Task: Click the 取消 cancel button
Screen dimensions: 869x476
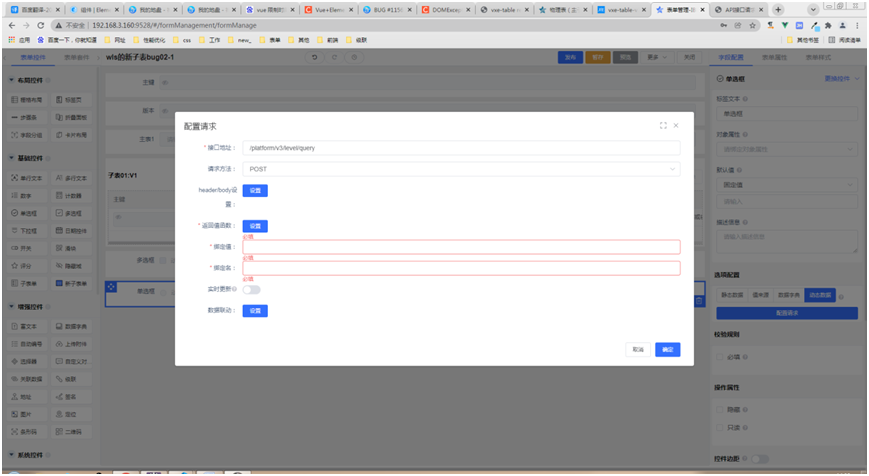Action: click(x=637, y=350)
